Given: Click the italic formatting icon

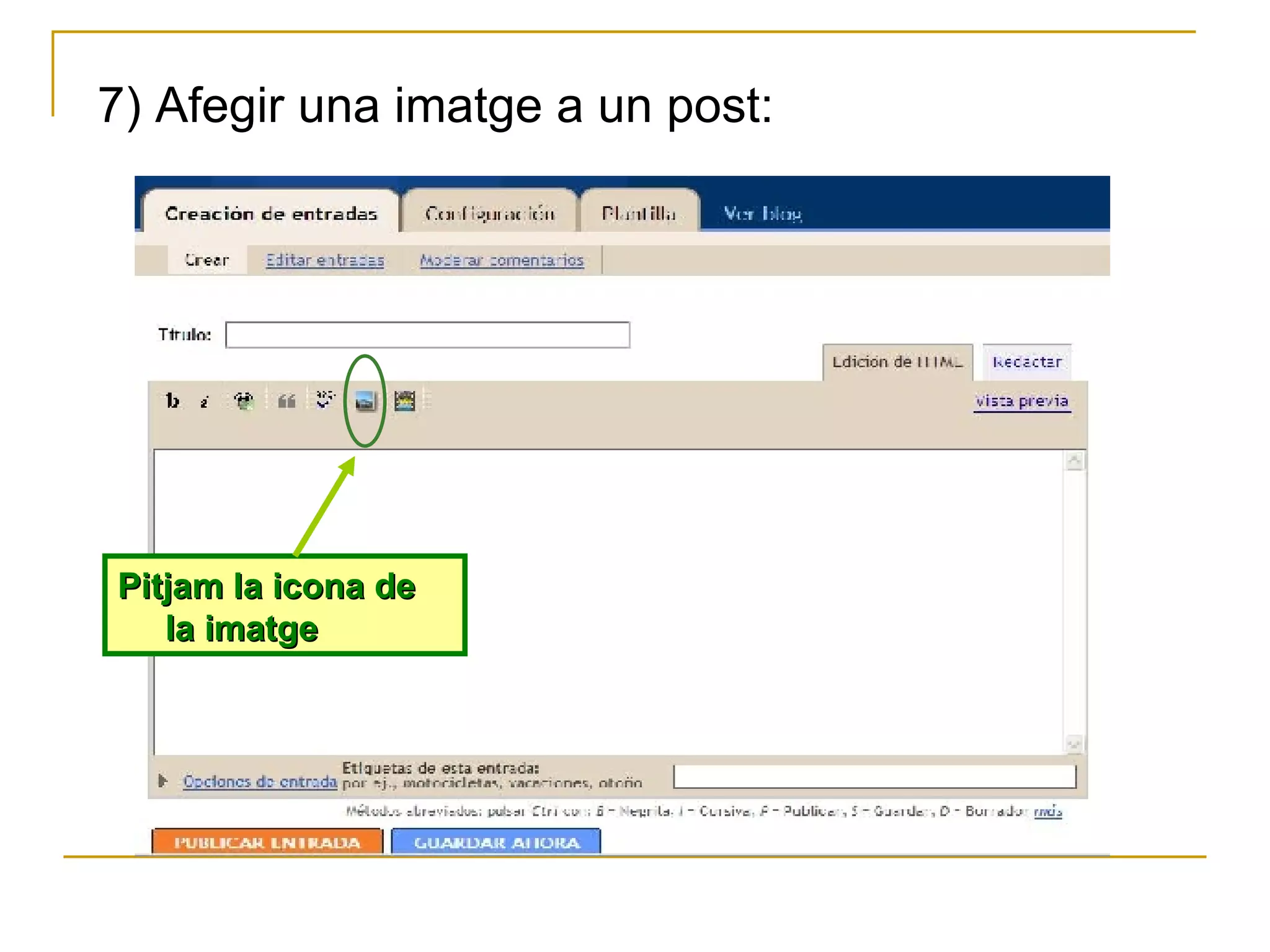Looking at the screenshot, I should (205, 402).
